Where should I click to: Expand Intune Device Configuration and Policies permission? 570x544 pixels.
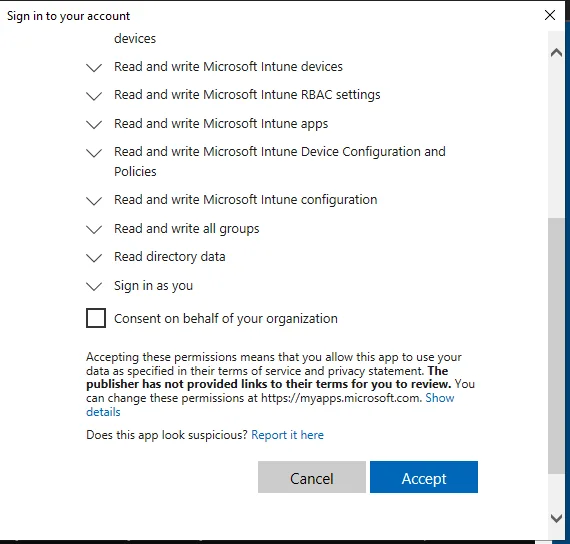pyautogui.click(x=94, y=153)
